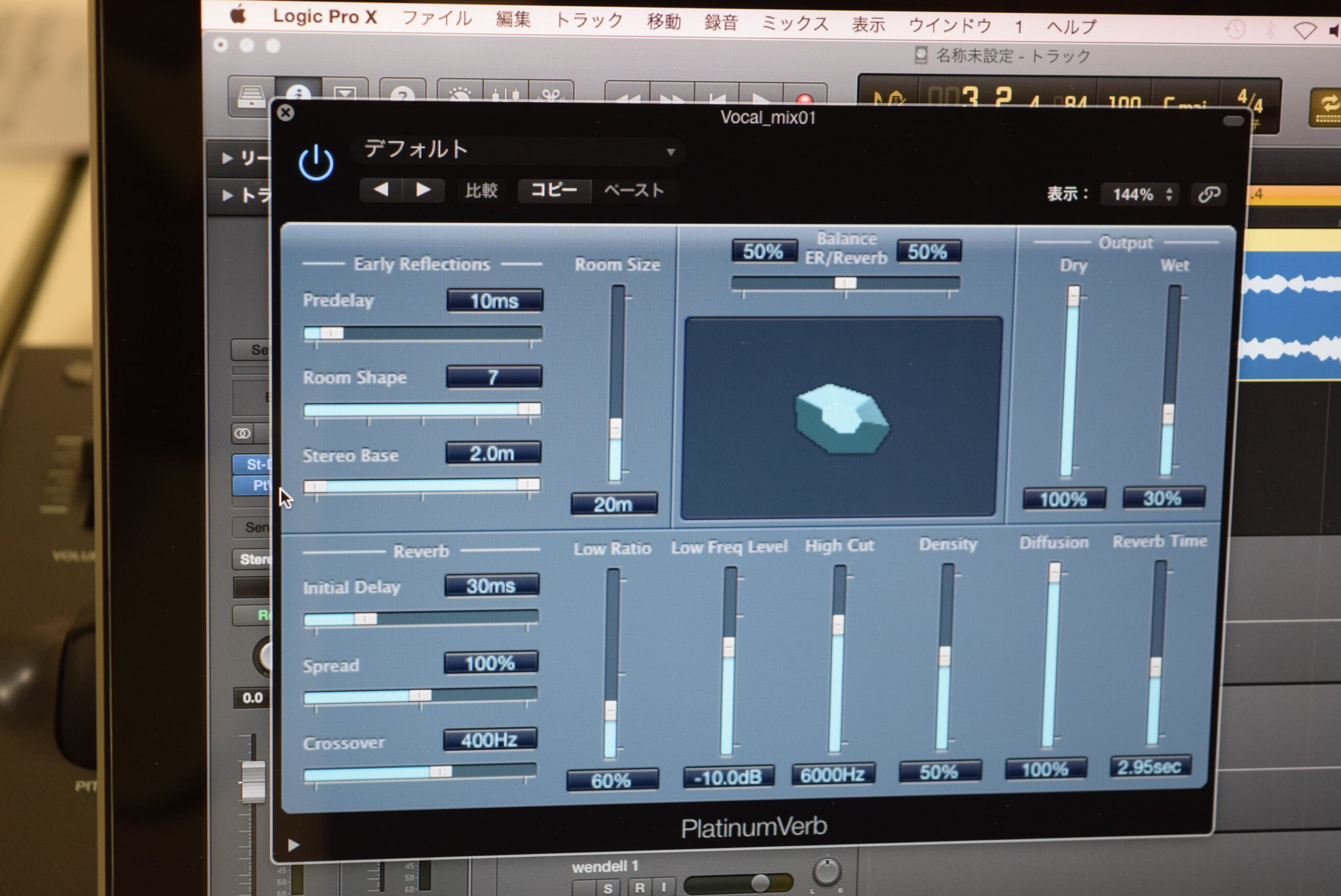Go to next preset arrow
The height and width of the screenshot is (896, 1341).
(x=423, y=190)
